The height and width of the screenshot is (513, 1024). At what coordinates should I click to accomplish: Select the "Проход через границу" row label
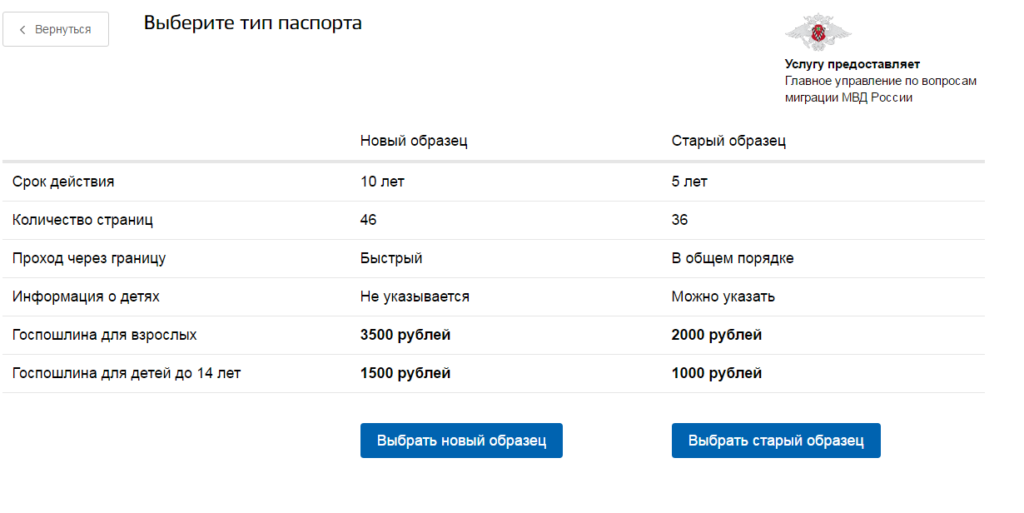pyautogui.click(x=89, y=258)
